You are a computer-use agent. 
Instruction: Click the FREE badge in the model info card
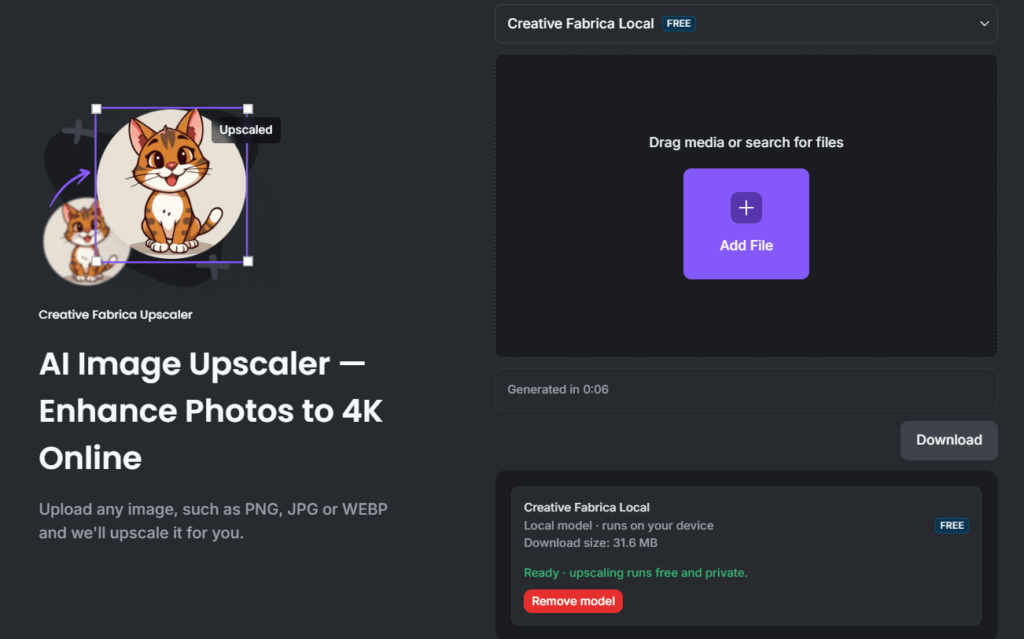[x=952, y=525]
